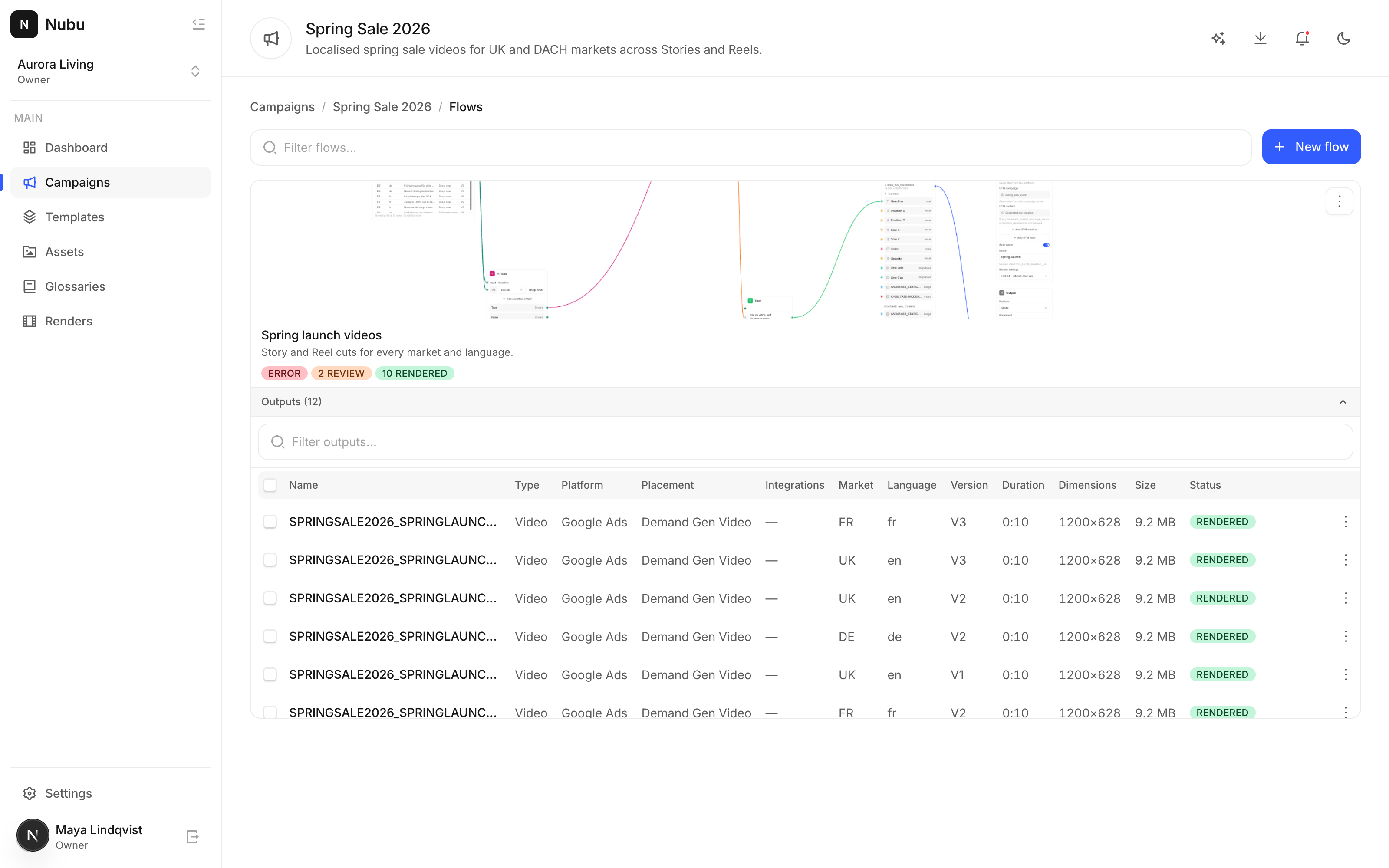The width and height of the screenshot is (1389, 868).
Task: Check the DE V2 output row
Action: pos(270,637)
